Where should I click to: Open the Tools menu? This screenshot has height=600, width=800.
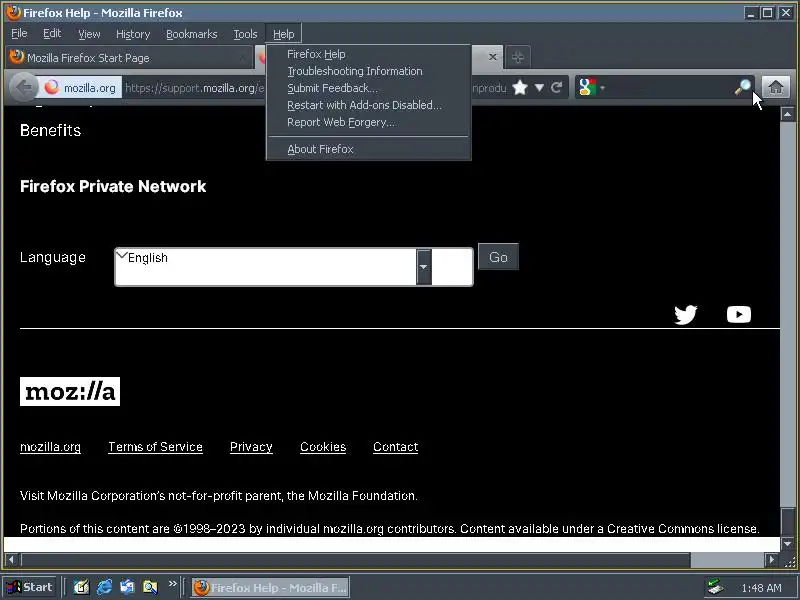coord(245,34)
